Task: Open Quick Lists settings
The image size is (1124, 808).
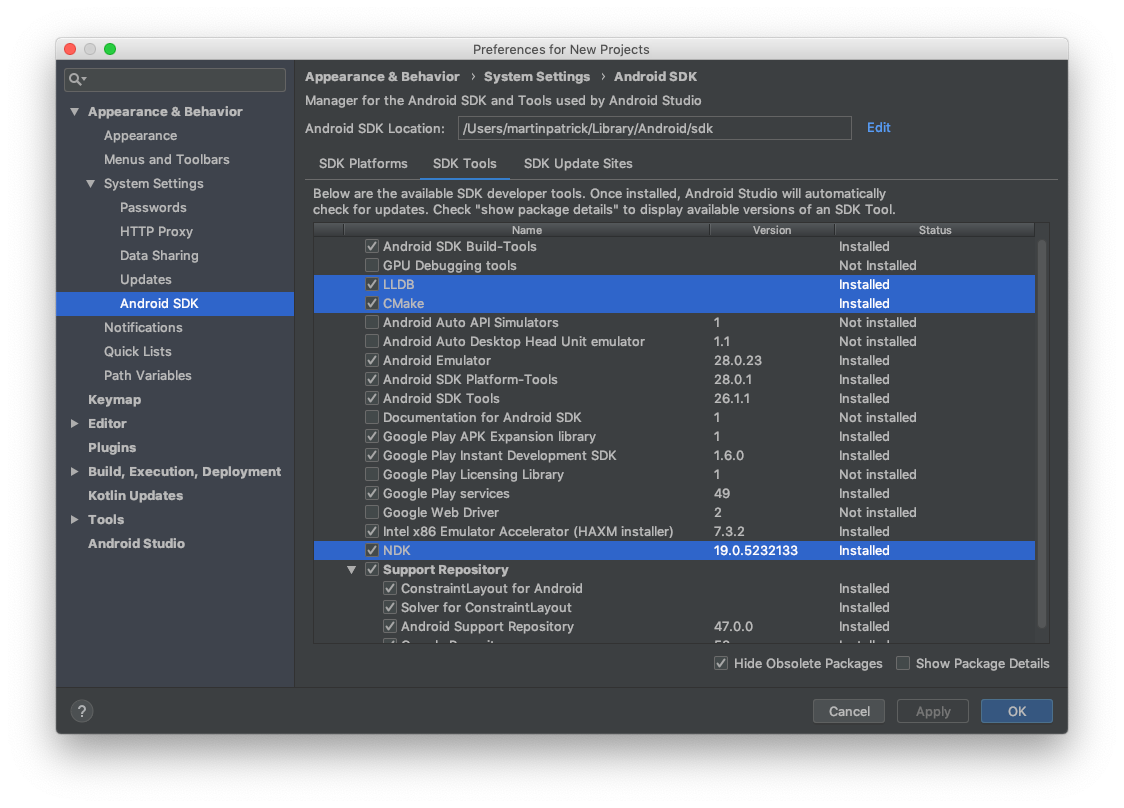Action: click(x=138, y=351)
